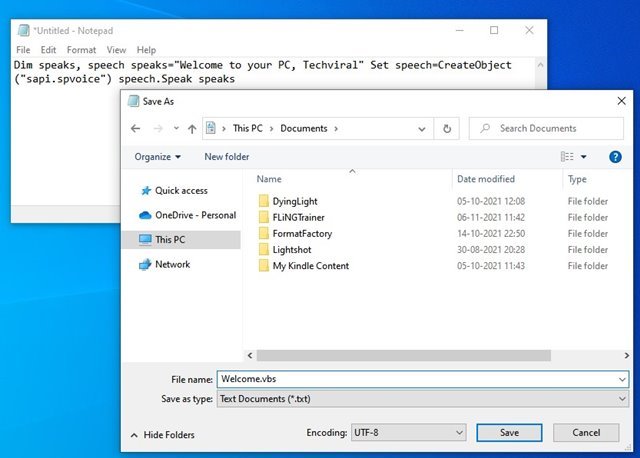Expand the chevron after This PC breadcrumb
This screenshot has height=458, width=640.
[271, 129]
